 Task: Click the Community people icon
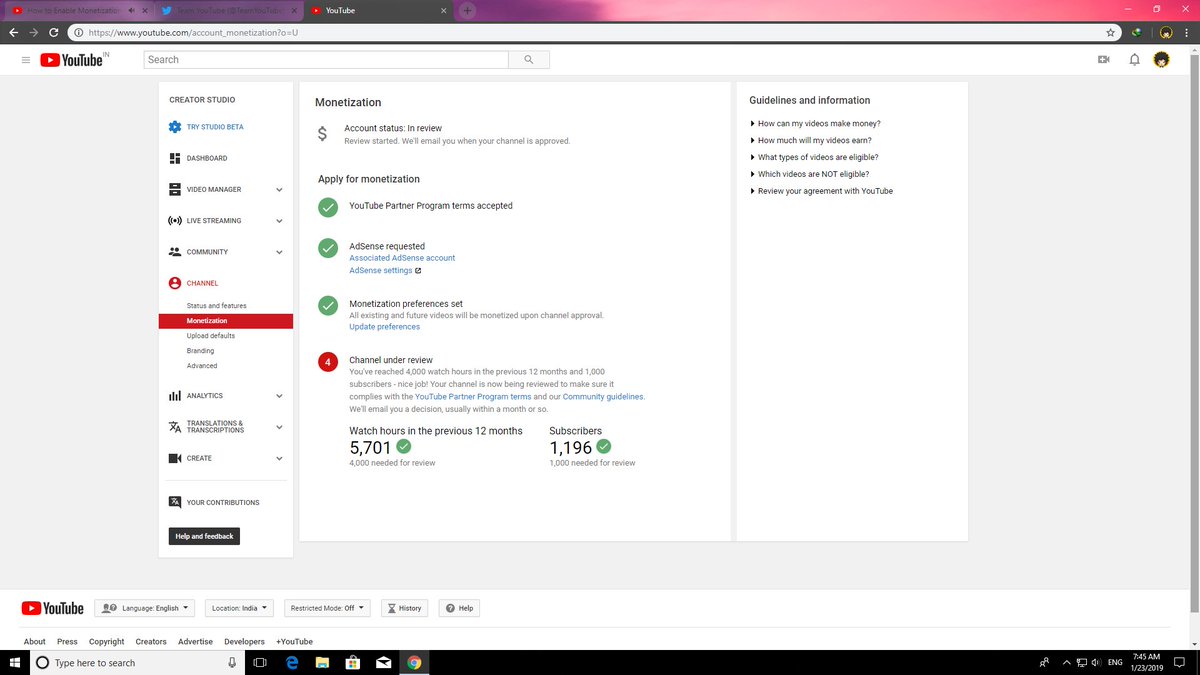[x=175, y=252]
